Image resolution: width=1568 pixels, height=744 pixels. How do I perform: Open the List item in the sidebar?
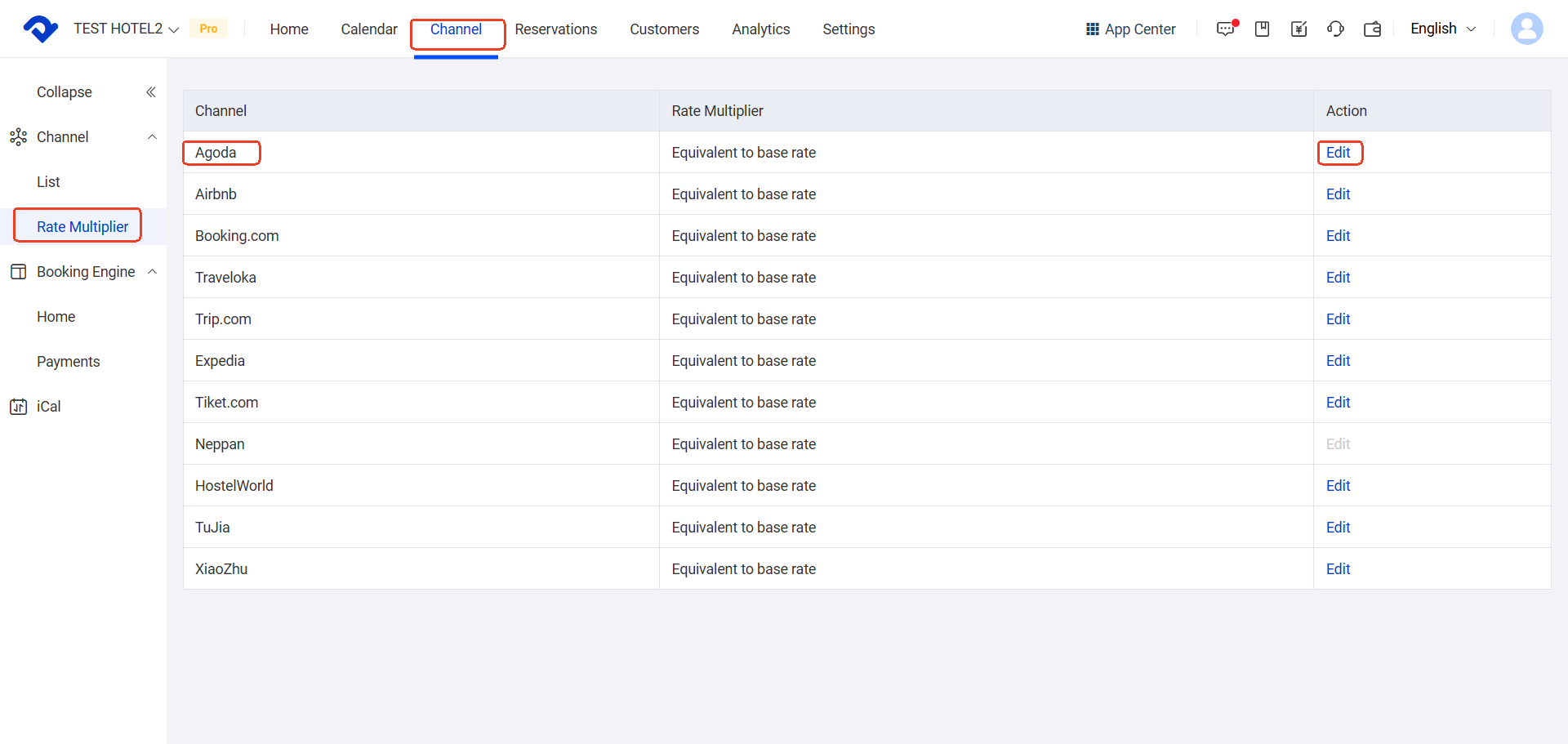tap(48, 182)
